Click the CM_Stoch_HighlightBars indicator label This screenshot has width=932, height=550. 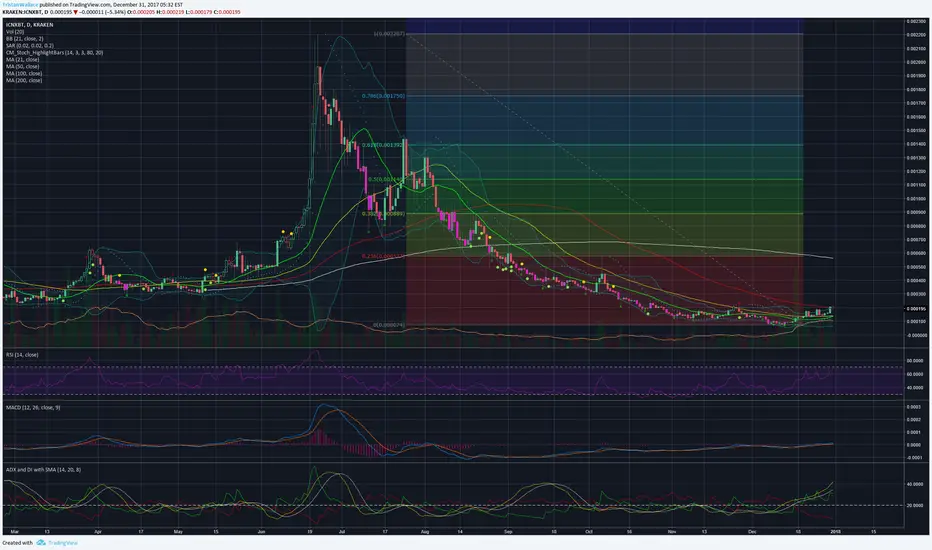(54, 53)
